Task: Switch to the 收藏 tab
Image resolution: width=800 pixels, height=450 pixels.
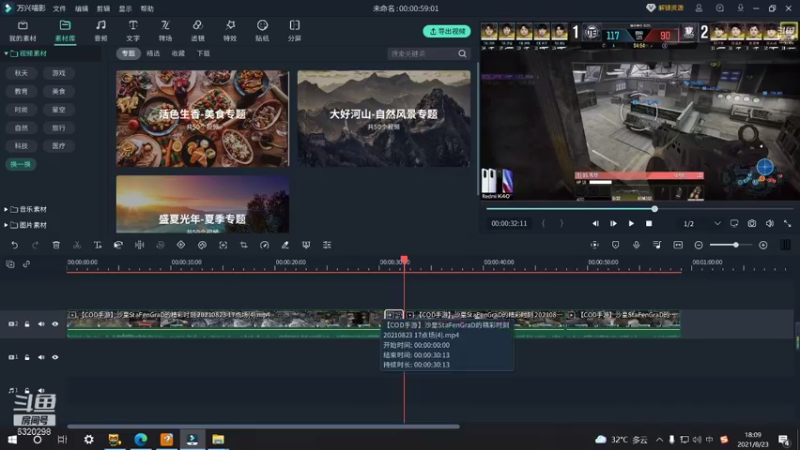Action: click(178, 54)
